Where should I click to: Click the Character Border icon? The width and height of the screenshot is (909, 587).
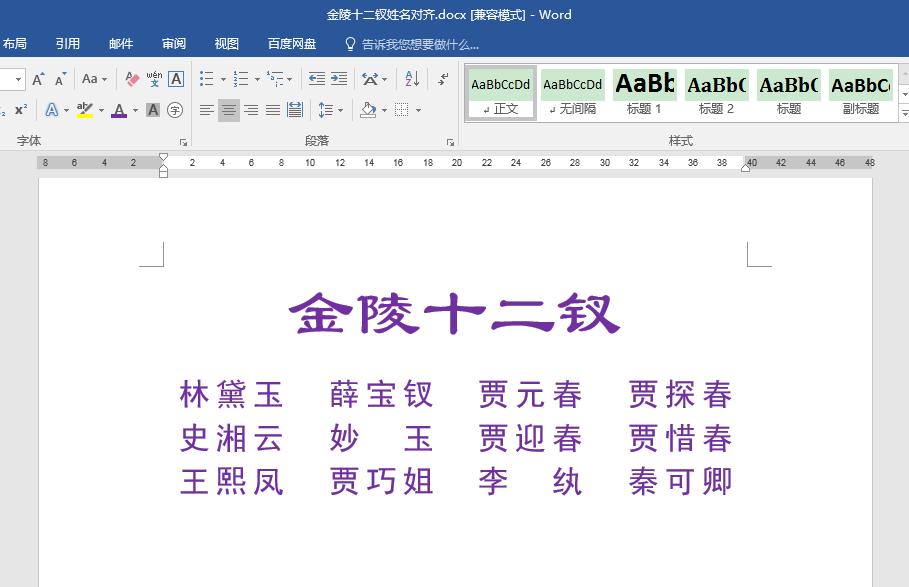coord(176,80)
